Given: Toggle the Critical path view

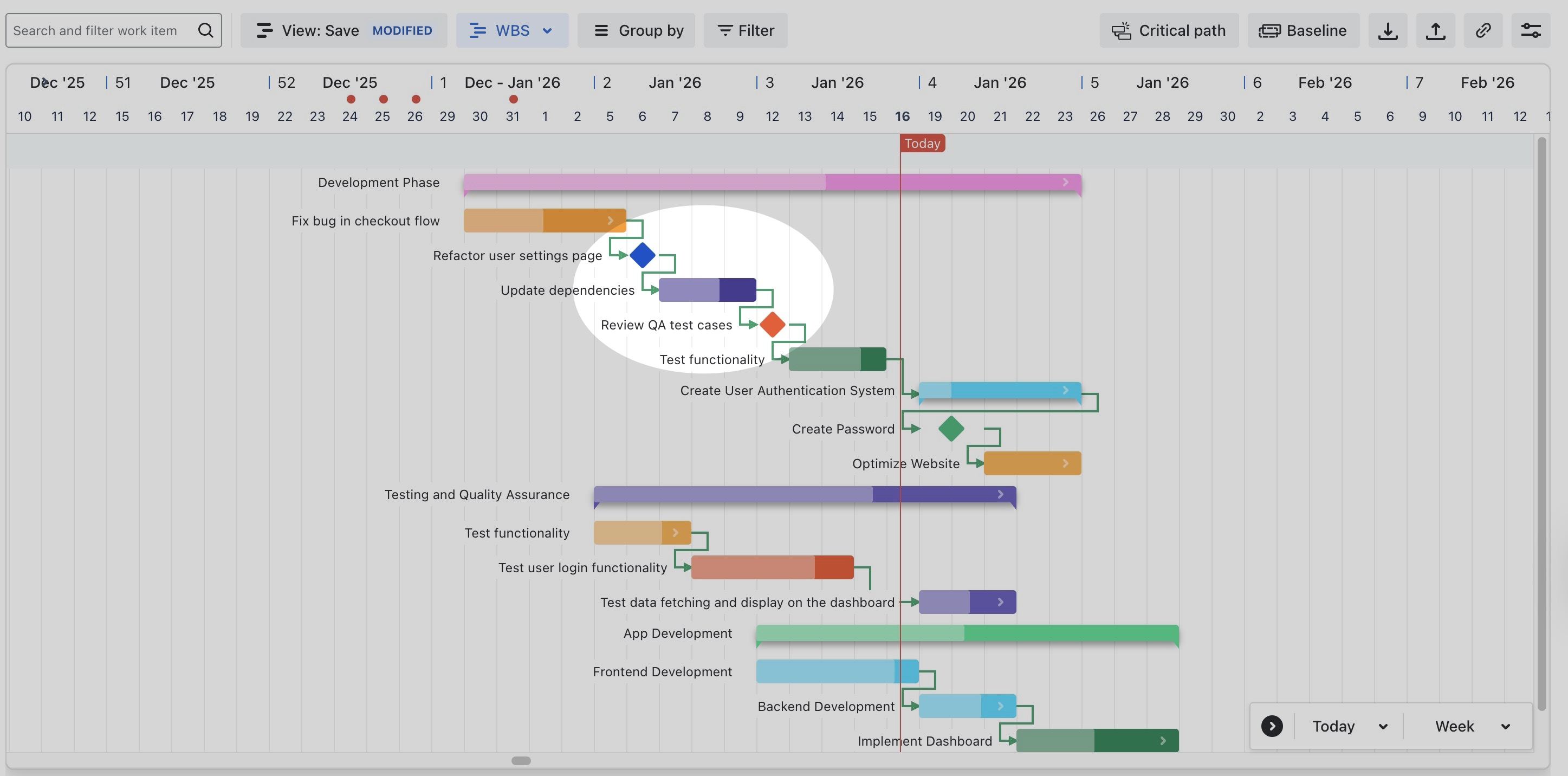Looking at the screenshot, I should 1169,30.
